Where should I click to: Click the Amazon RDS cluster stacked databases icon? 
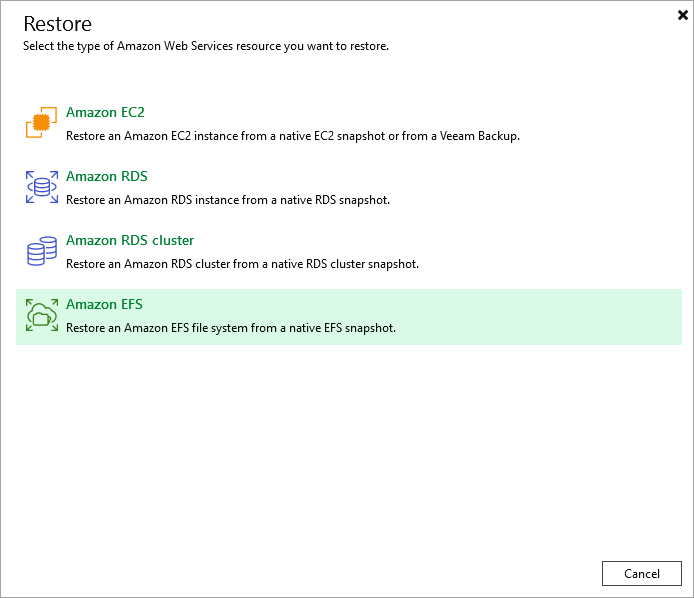[x=41, y=252]
